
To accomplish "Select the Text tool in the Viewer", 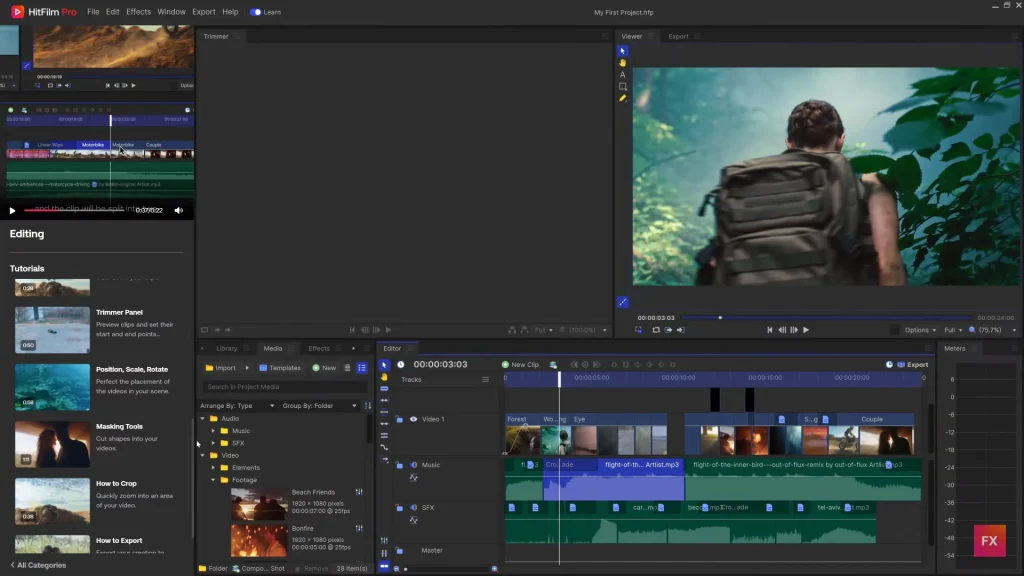I will click(622, 74).
